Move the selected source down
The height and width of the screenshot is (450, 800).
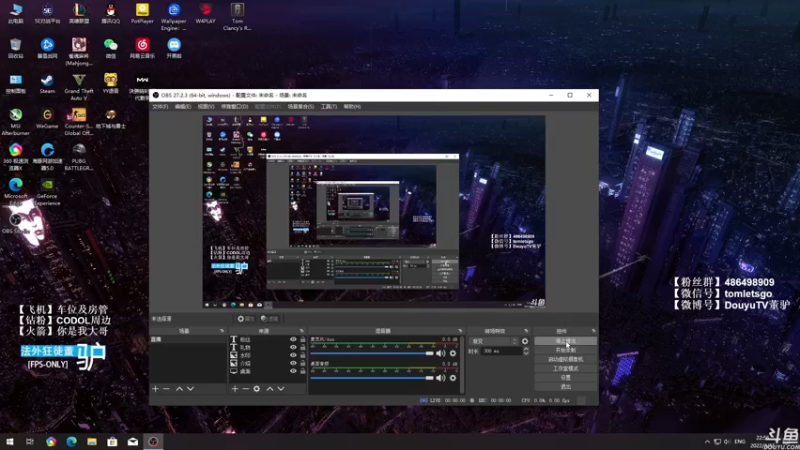281,389
